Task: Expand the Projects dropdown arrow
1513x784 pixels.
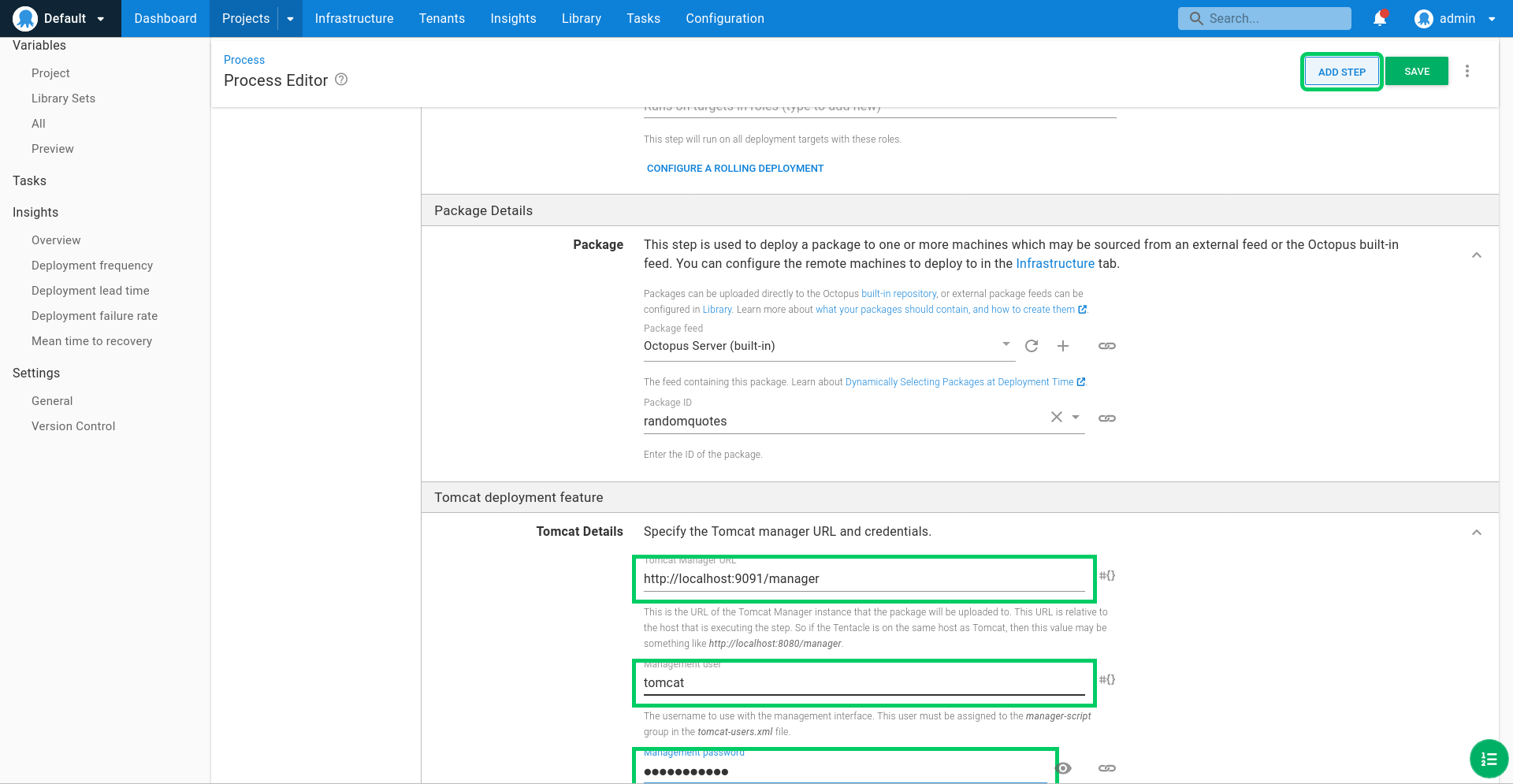Action: click(x=290, y=19)
